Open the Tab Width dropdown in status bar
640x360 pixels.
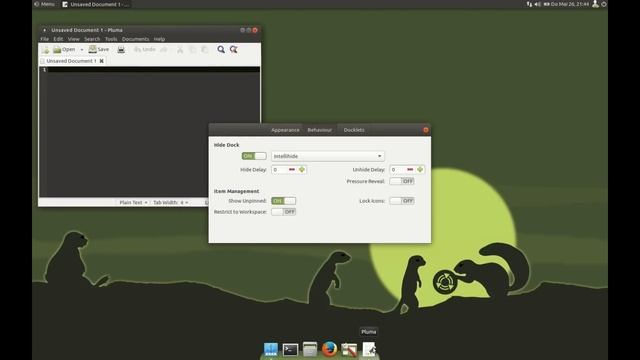tap(171, 202)
